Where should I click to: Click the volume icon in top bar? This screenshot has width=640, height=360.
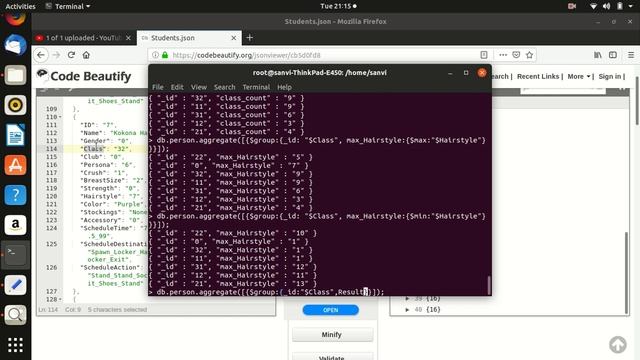pyautogui.click(x=607, y=6)
